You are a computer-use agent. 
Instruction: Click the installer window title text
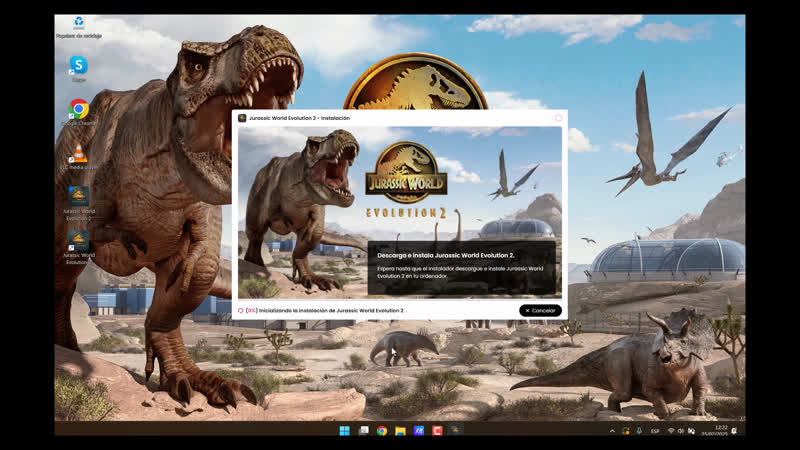pos(299,118)
